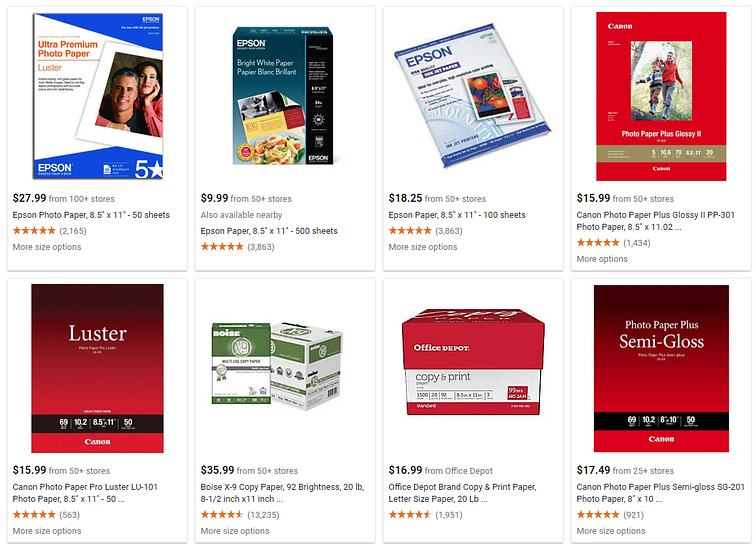756x545 pixels.
Task: Open the Epson ink jet paper product image
Action: pyautogui.click(x=472, y=95)
